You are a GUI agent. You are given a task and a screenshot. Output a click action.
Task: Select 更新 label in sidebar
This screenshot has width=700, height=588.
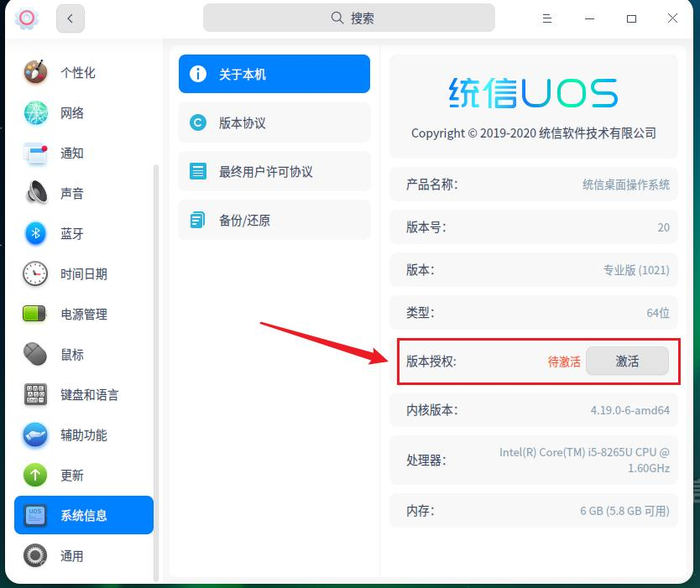tap(72, 475)
